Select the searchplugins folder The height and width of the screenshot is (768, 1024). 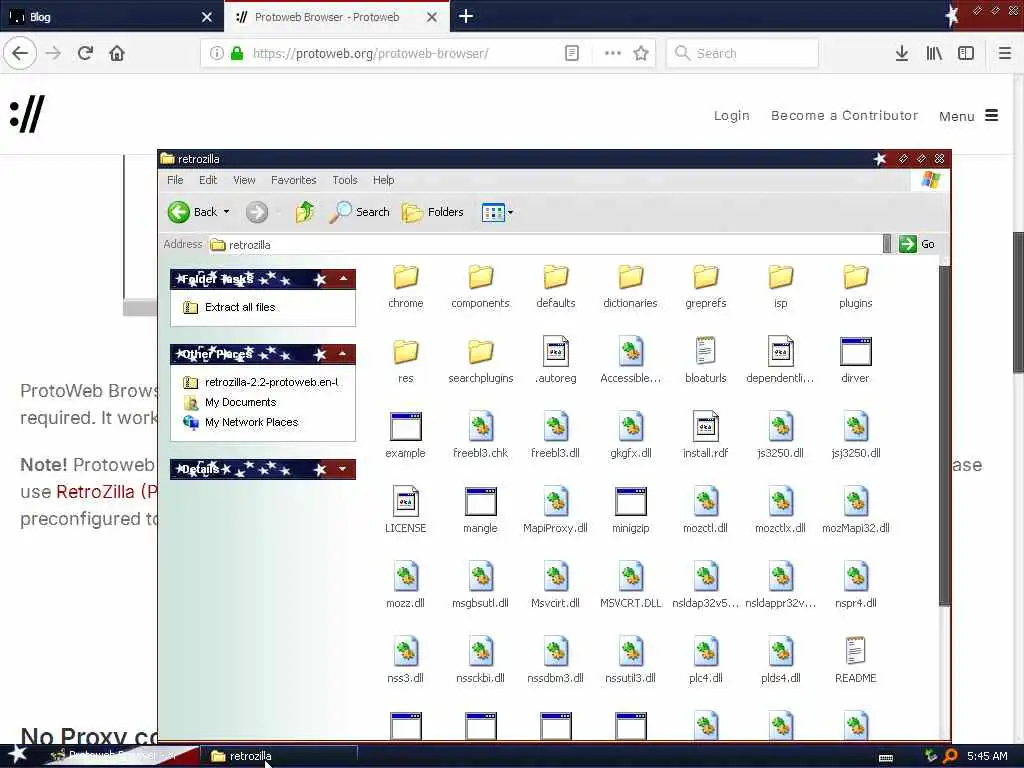click(481, 359)
